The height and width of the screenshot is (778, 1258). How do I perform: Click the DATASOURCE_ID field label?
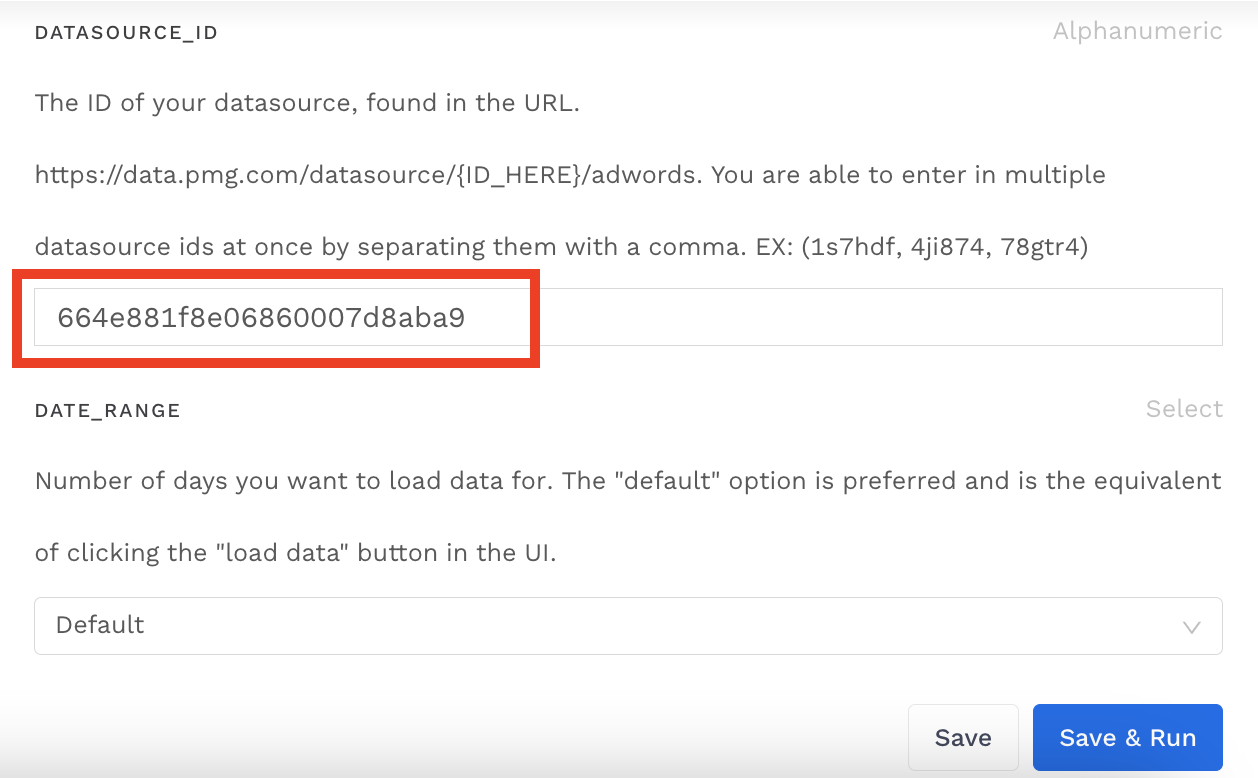tap(126, 32)
